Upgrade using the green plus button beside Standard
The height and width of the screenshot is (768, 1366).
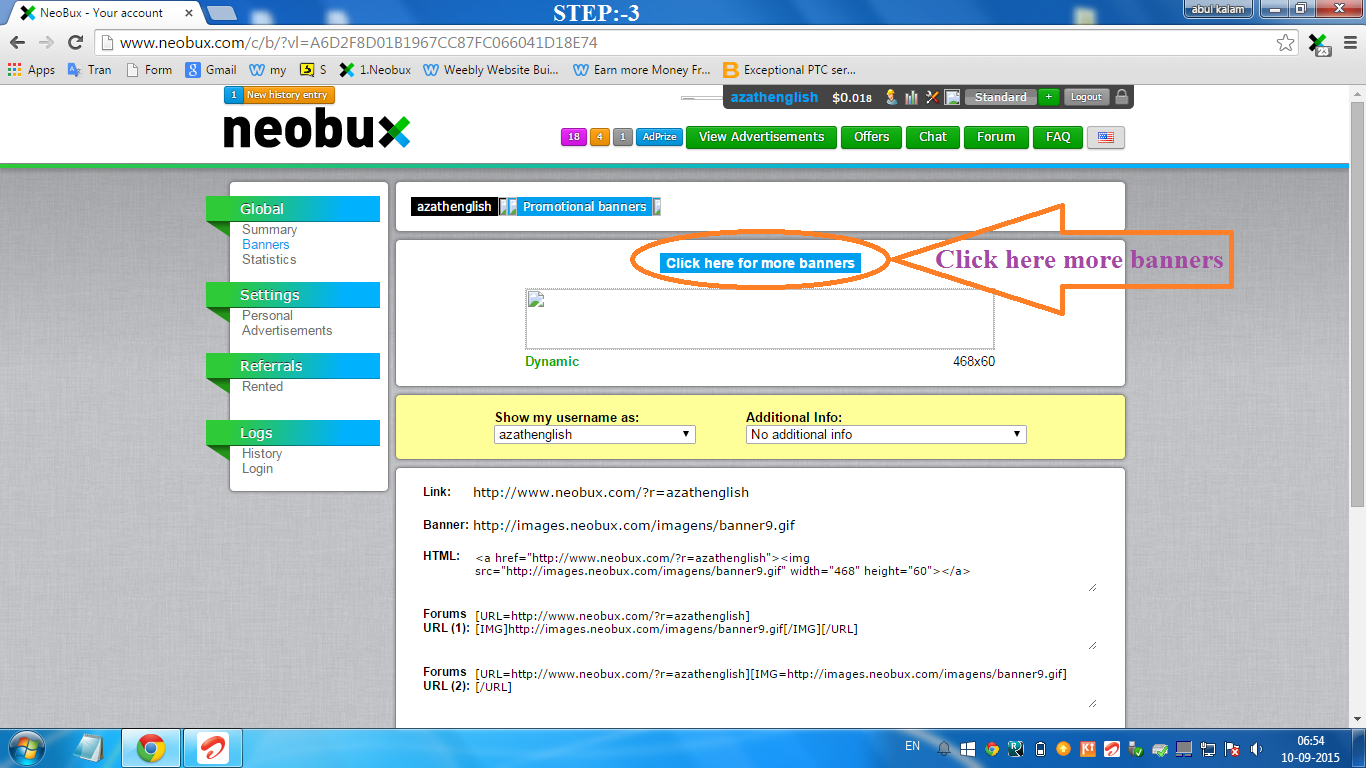pos(1048,97)
